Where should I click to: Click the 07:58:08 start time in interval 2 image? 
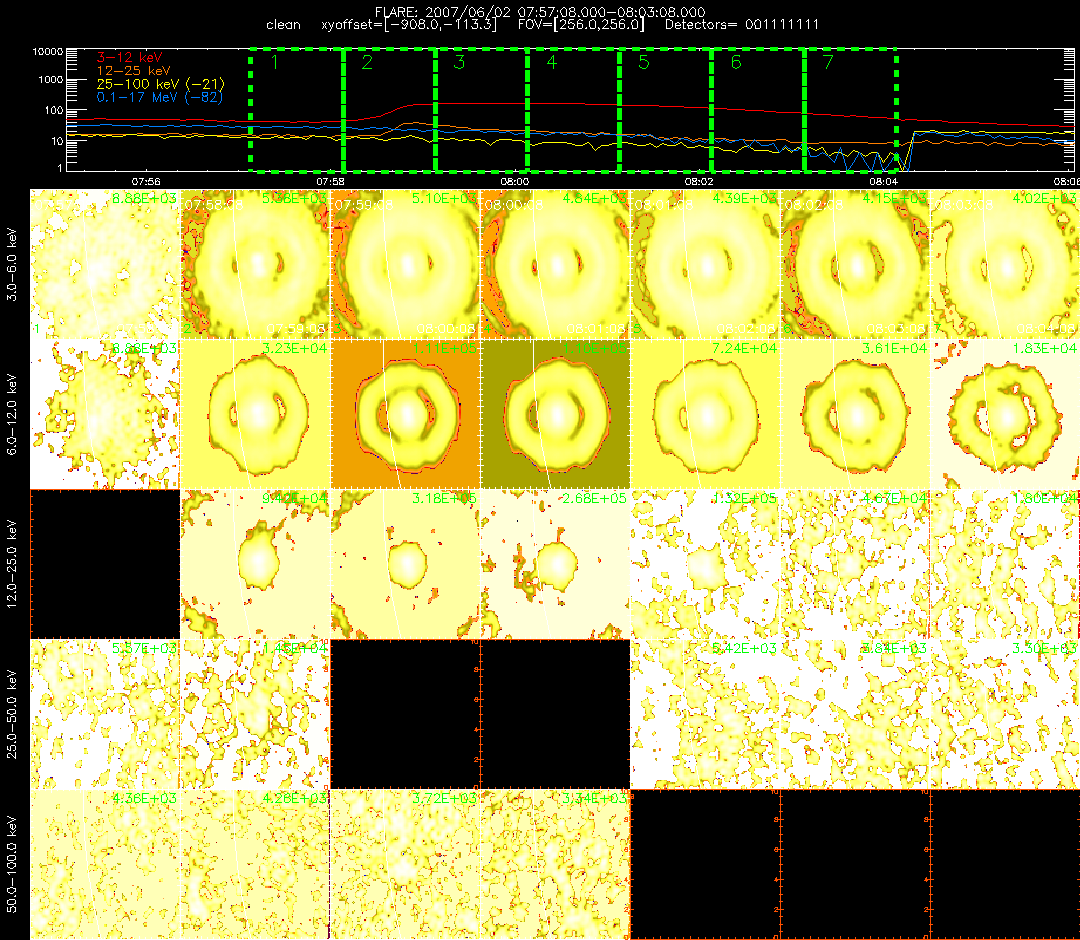[213, 205]
